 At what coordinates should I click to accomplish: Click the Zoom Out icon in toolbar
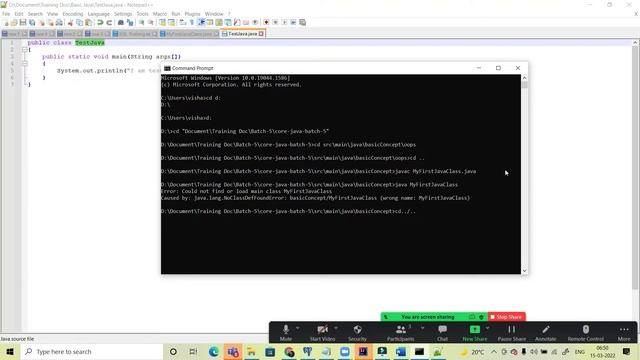coord(151,22)
